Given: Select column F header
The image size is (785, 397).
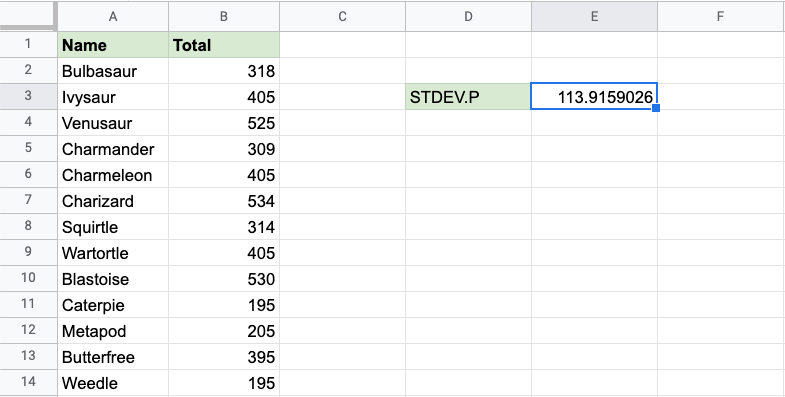Looking at the screenshot, I should point(721,17).
